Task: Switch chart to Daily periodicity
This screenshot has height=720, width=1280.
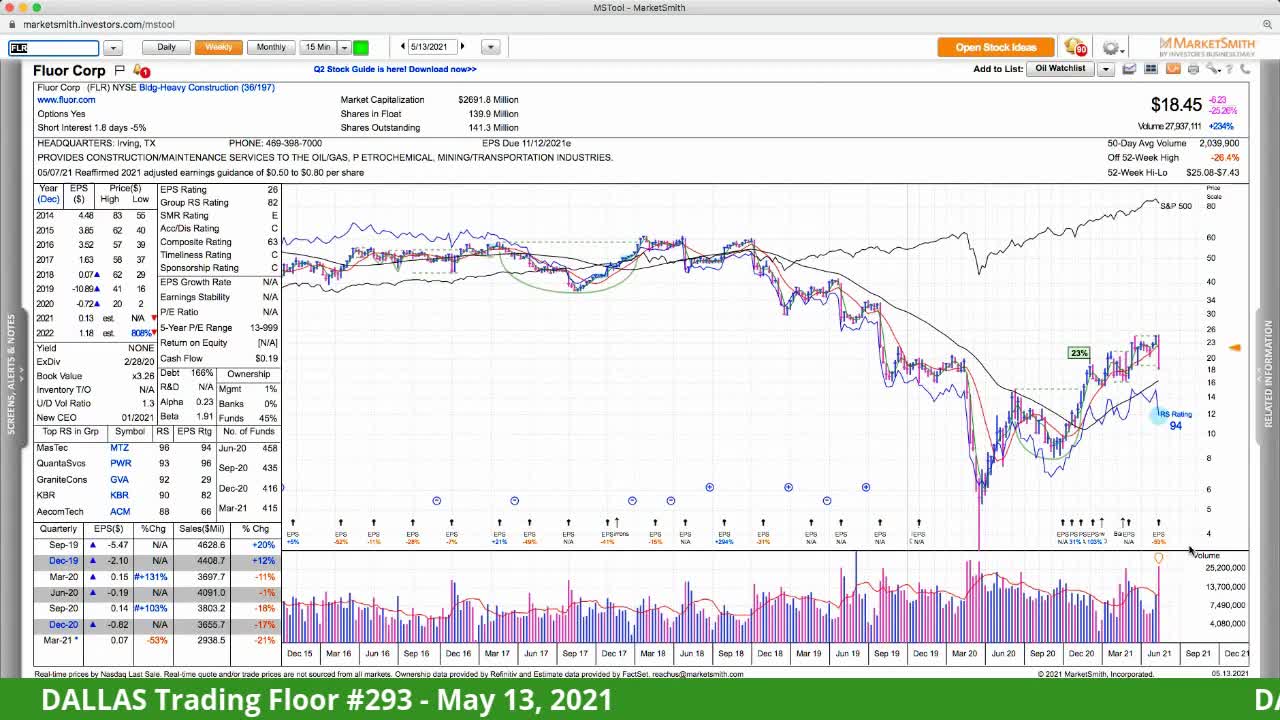Action: pyautogui.click(x=166, y=47)
